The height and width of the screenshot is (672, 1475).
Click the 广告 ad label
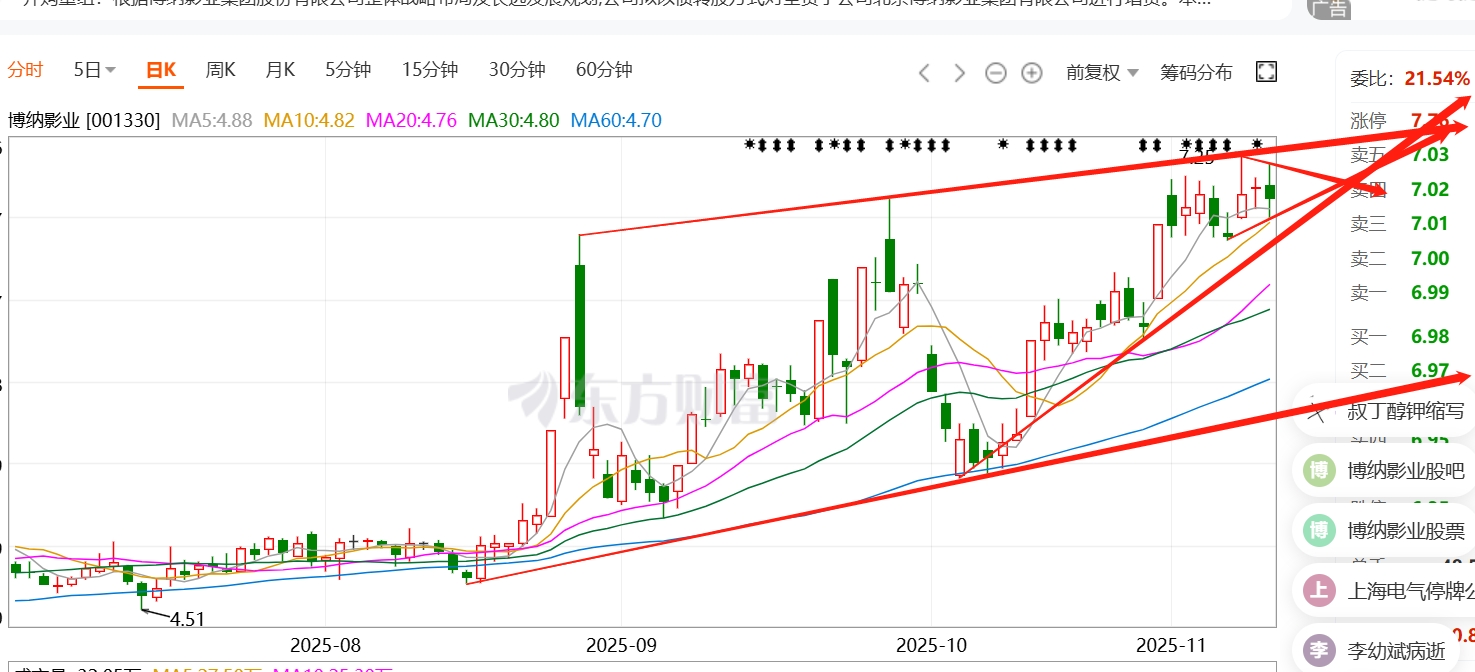[x=1328, y=8]
